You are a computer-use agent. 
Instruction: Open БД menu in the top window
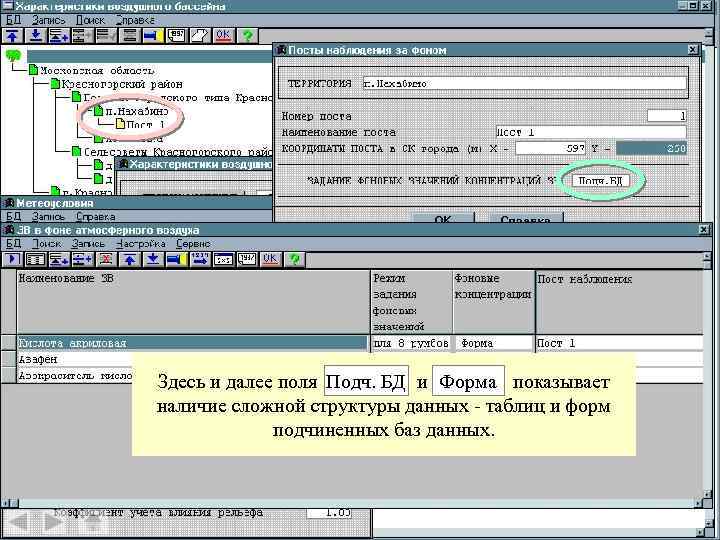14,20
